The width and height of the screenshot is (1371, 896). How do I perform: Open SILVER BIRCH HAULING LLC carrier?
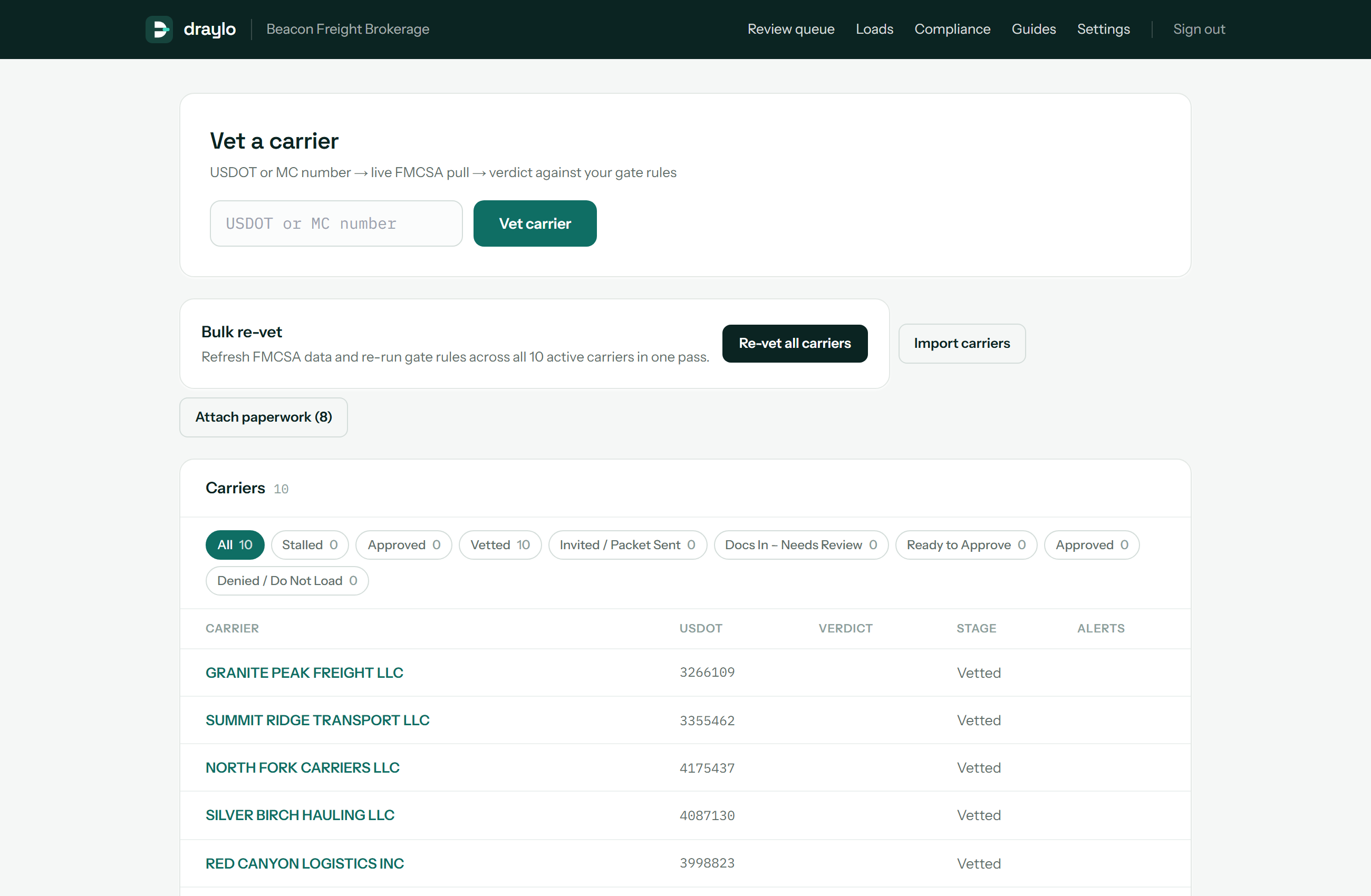tap(300, 815)
